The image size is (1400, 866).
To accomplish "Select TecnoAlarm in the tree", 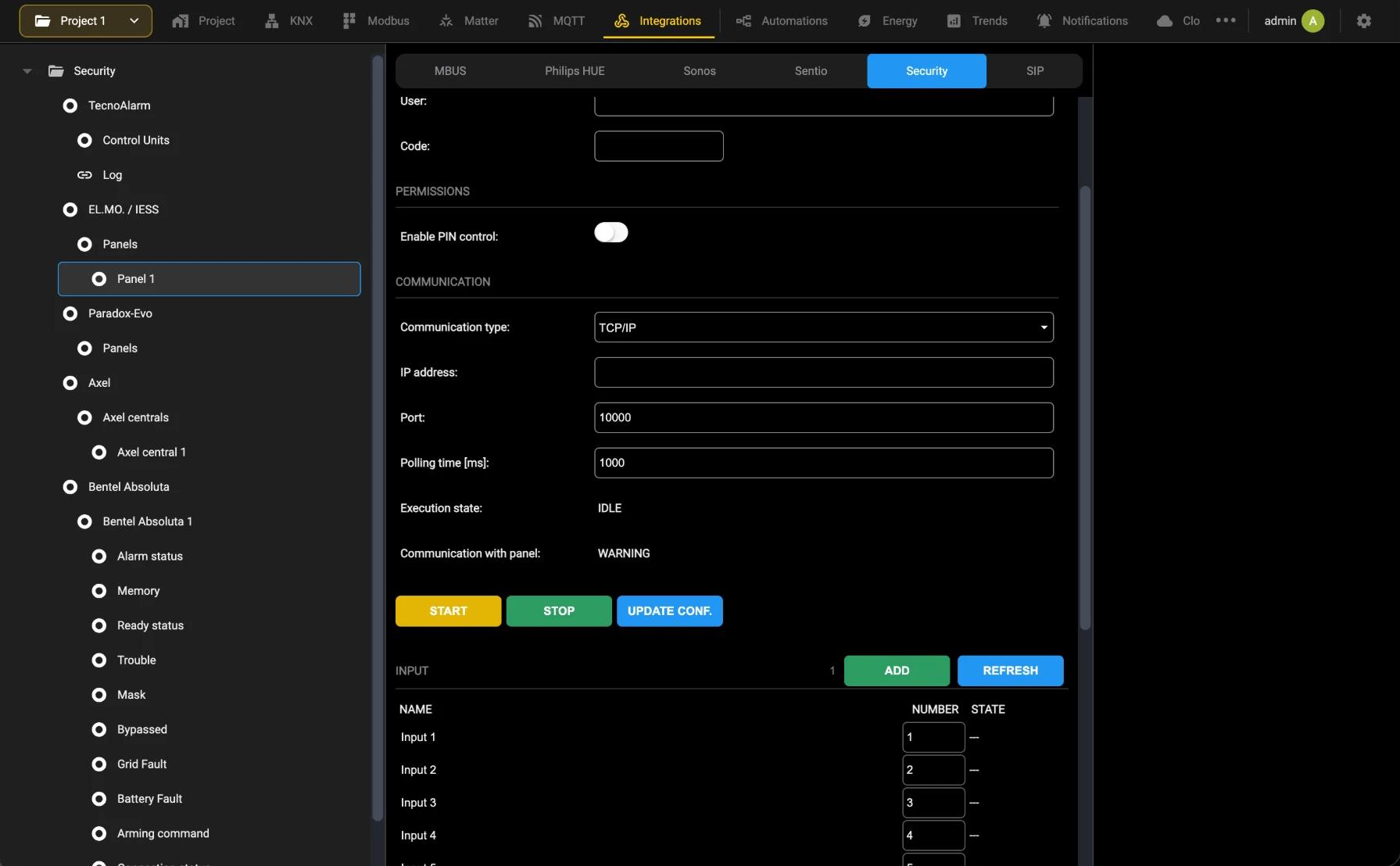I will (119, 106).
